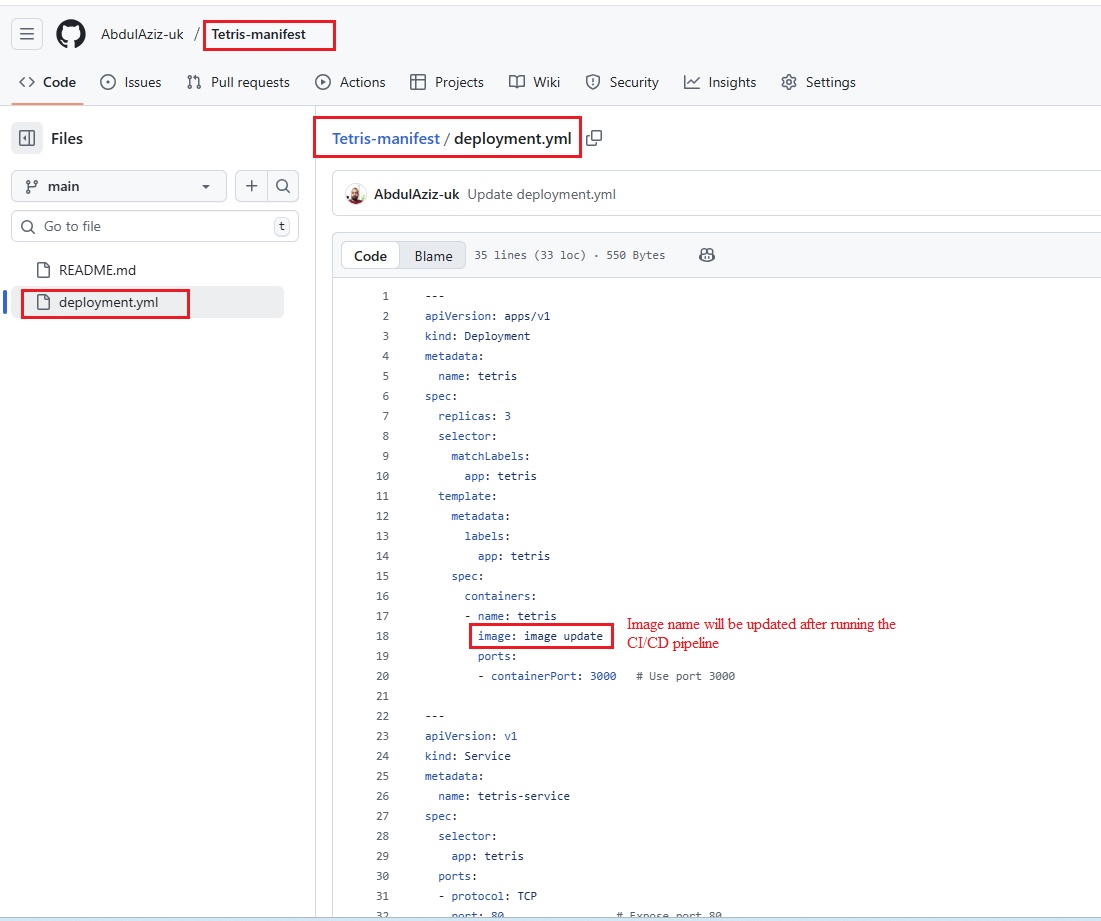Click the search magnifier icon in Files

283,186
